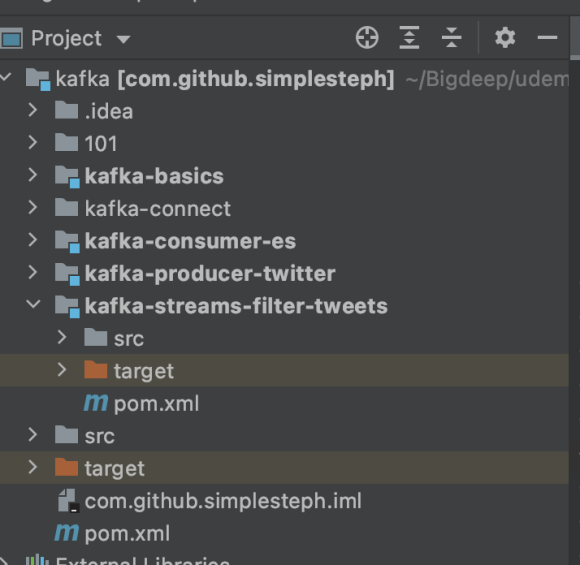The image size is (580, 565).
Task: Expand the 101 folder
Action: [x=33, y=142]
